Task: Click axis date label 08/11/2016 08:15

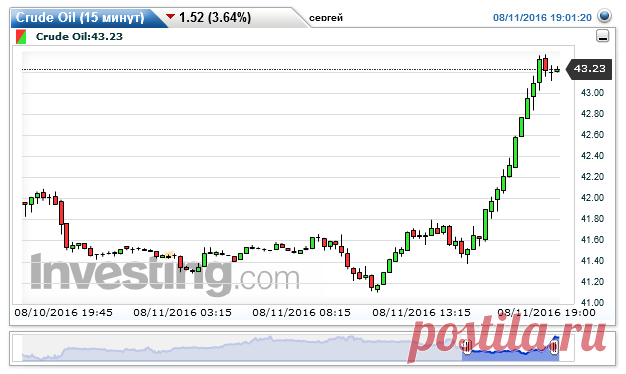Action: click(301, 312)
